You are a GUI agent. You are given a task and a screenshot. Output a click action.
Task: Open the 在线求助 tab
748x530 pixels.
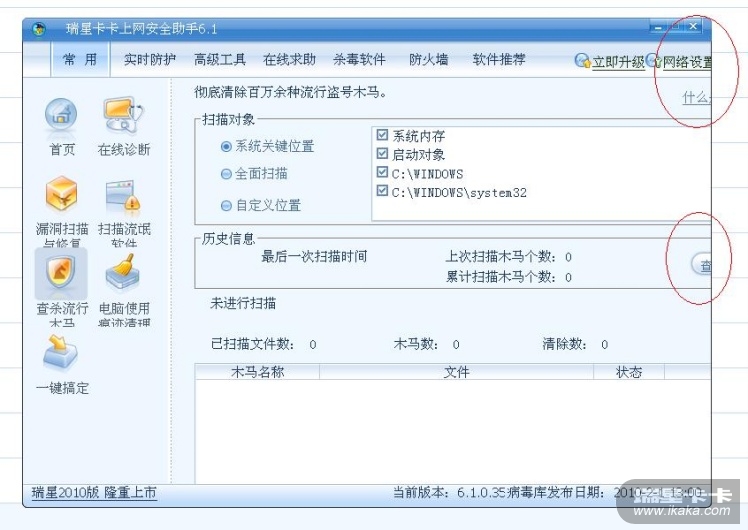coord(290,60)
